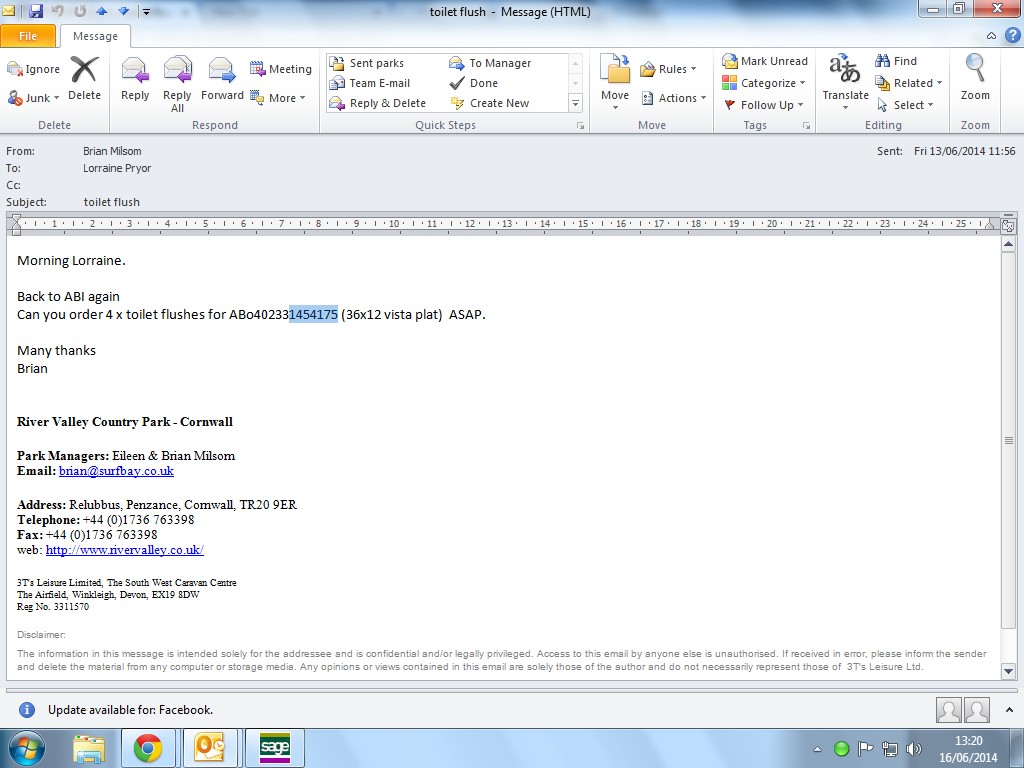This screenshot has height=768, width=1024.
Task: Run the Sent parks quick step
Action: coord(366,63)
